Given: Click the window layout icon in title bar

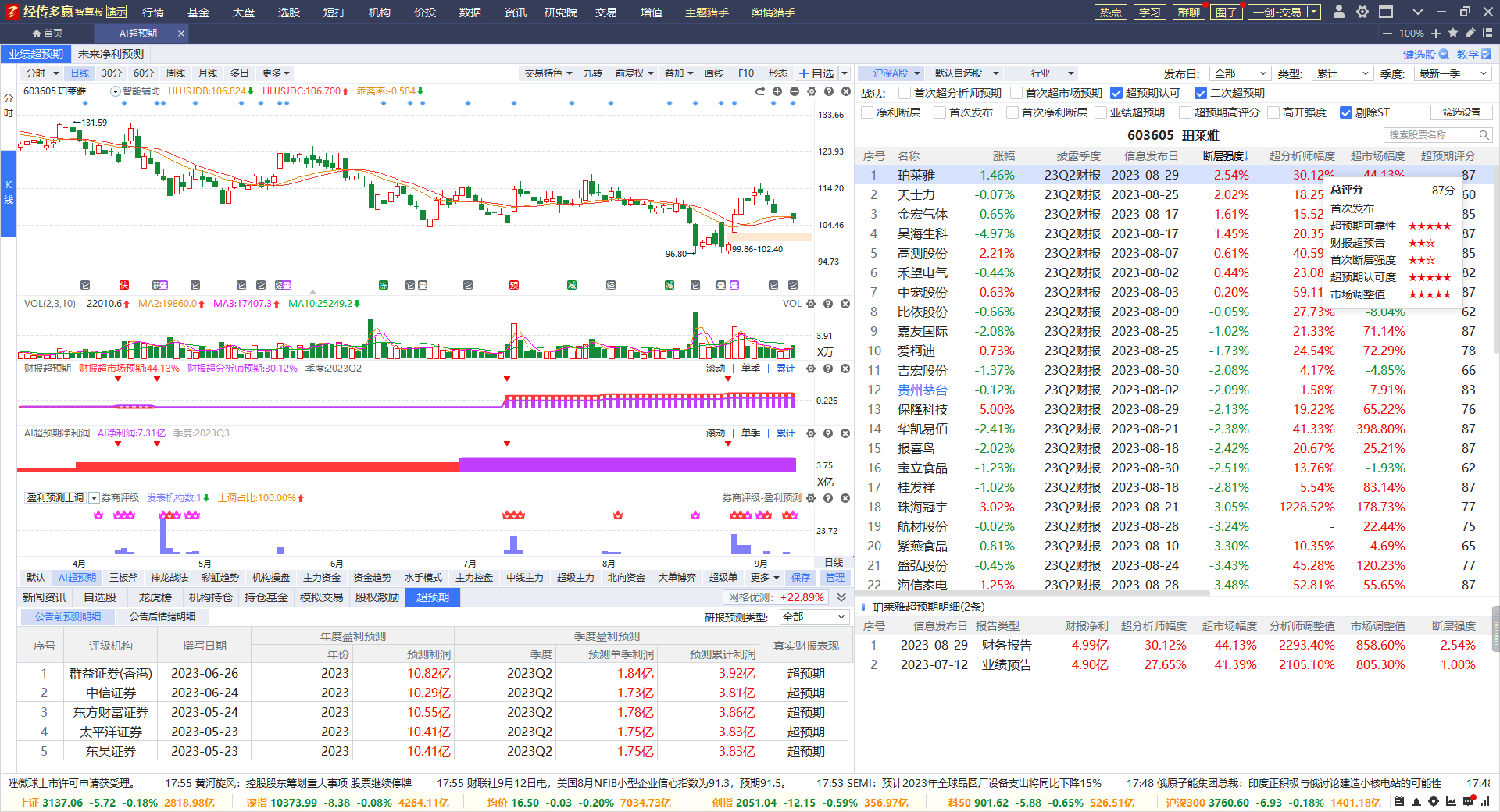Looking at the screenshot, I should coord(1386,12).
